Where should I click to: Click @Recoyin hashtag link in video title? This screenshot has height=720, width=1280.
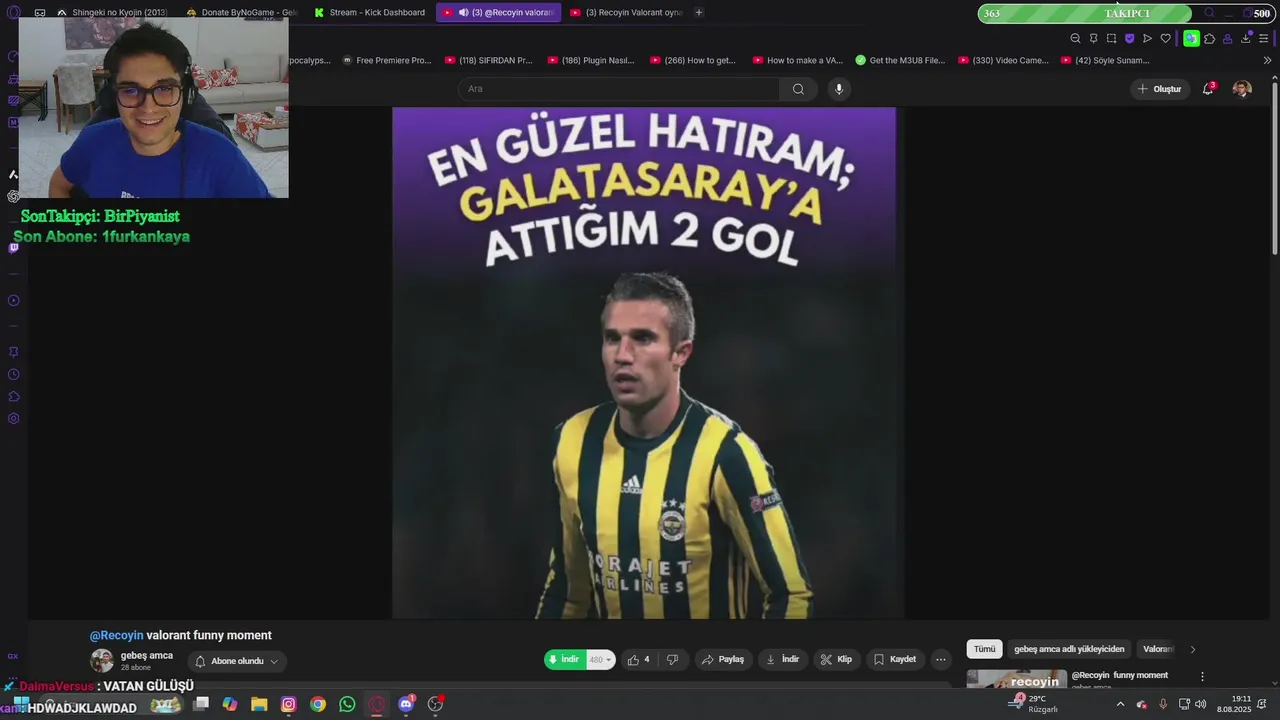(116, 636)
